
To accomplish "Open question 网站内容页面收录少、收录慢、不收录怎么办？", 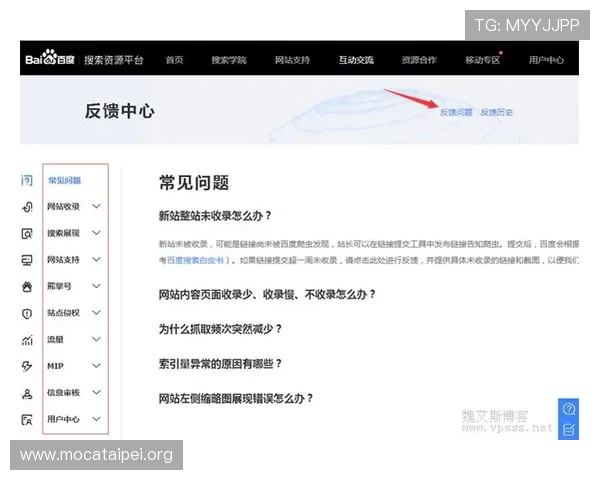I will tap(267, 294).
